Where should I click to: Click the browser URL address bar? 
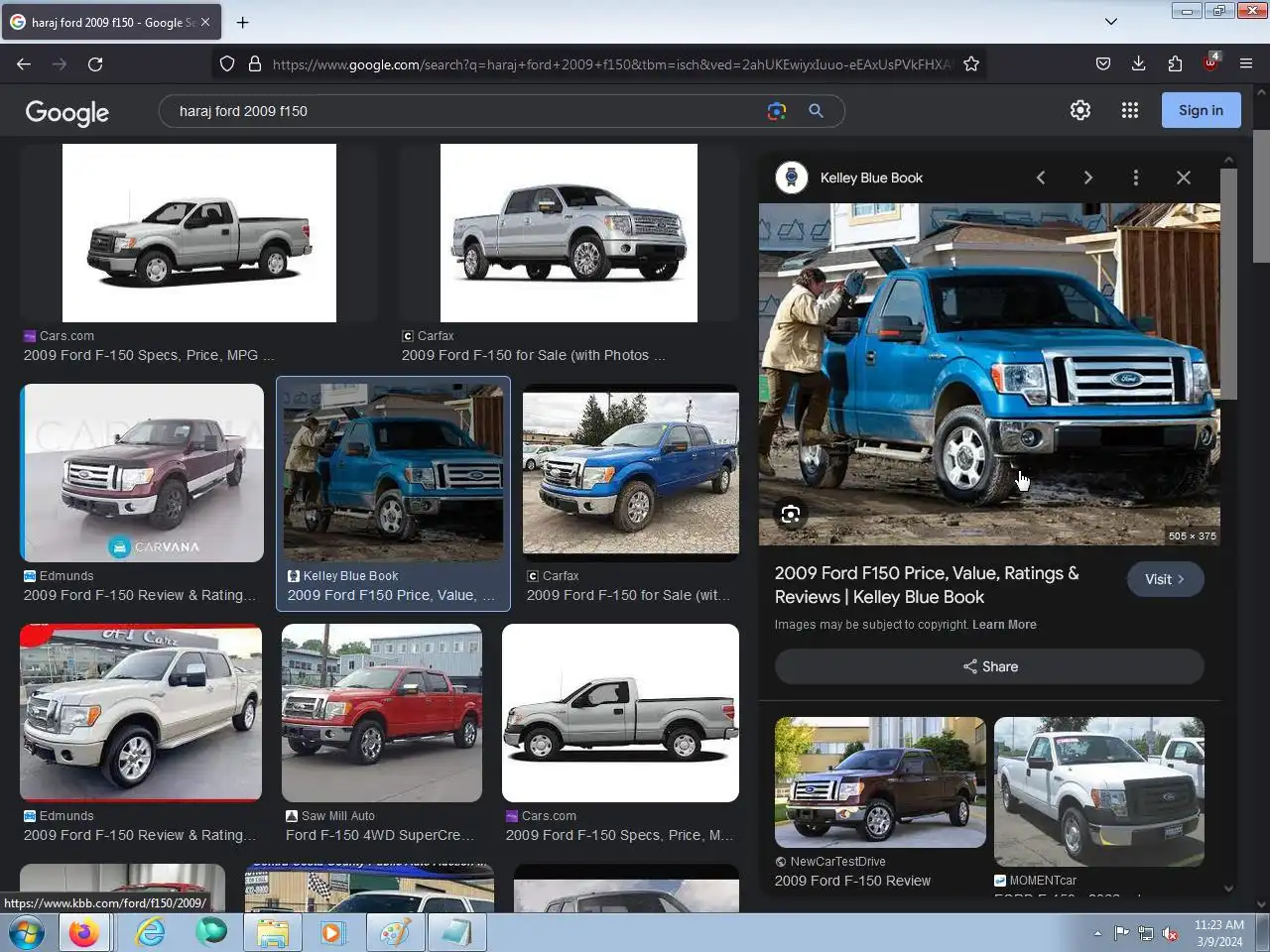click(610, 63)
